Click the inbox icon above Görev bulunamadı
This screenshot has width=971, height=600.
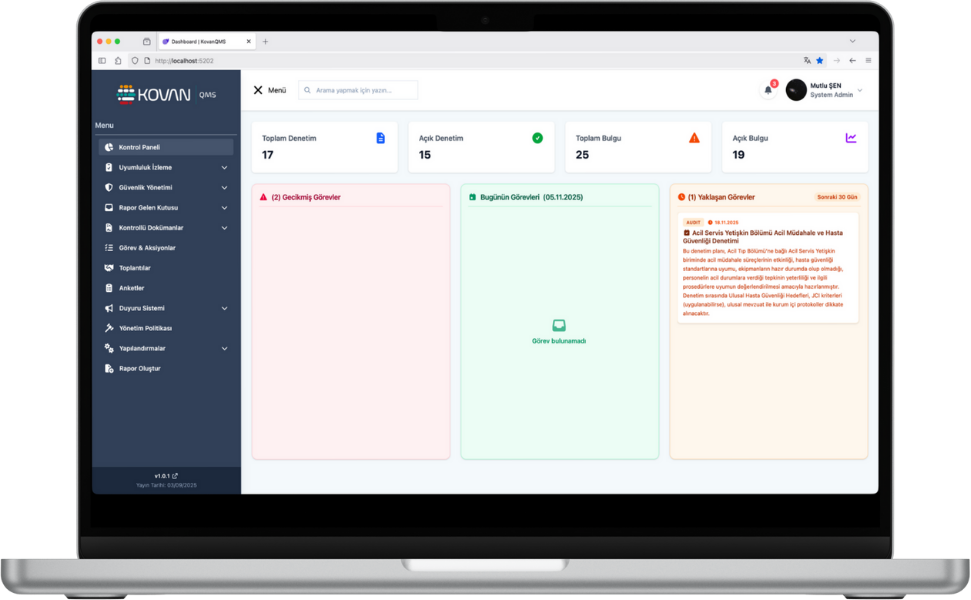point(559,326)
